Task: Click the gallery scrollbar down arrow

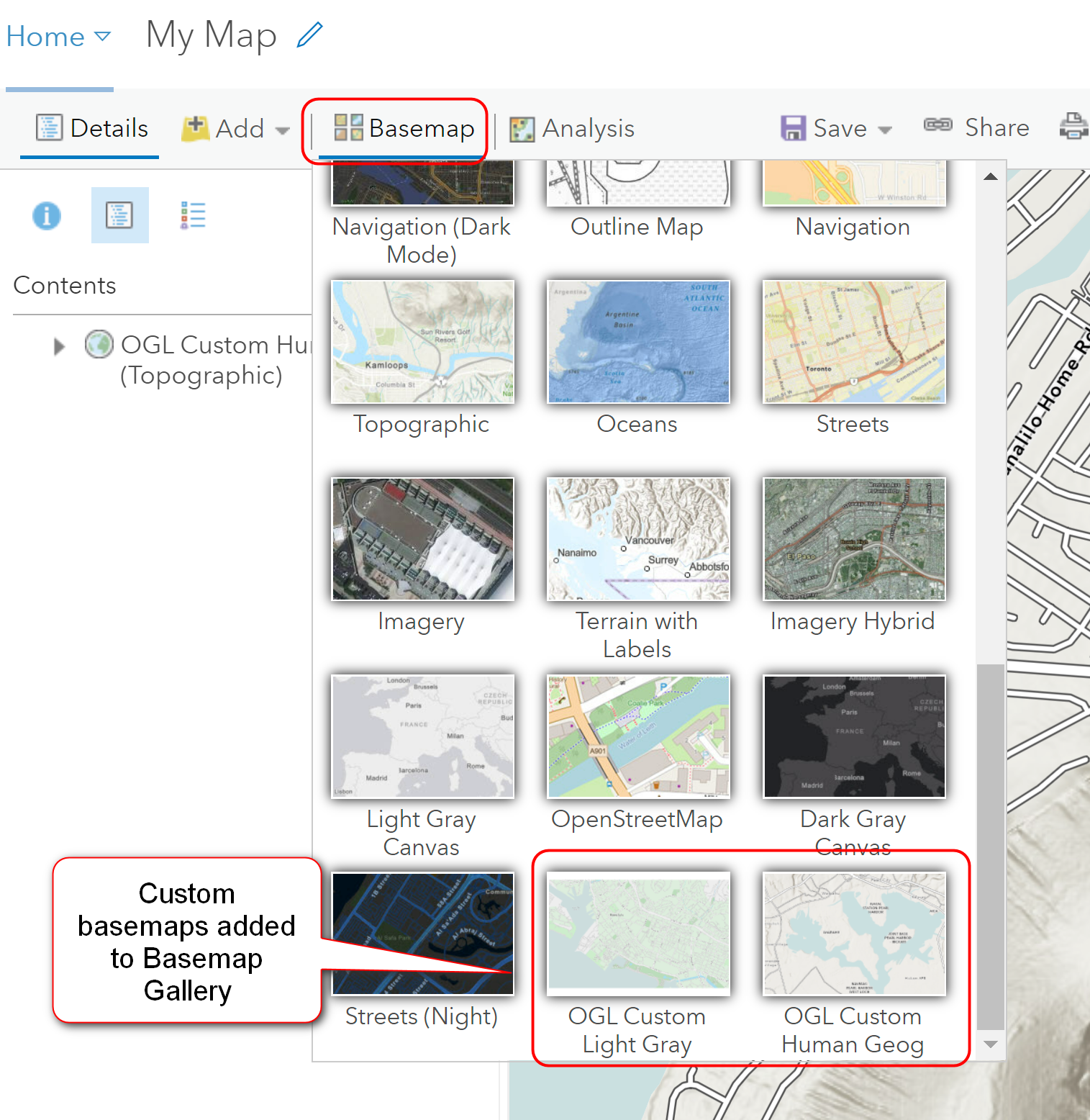Action: 991,1044
